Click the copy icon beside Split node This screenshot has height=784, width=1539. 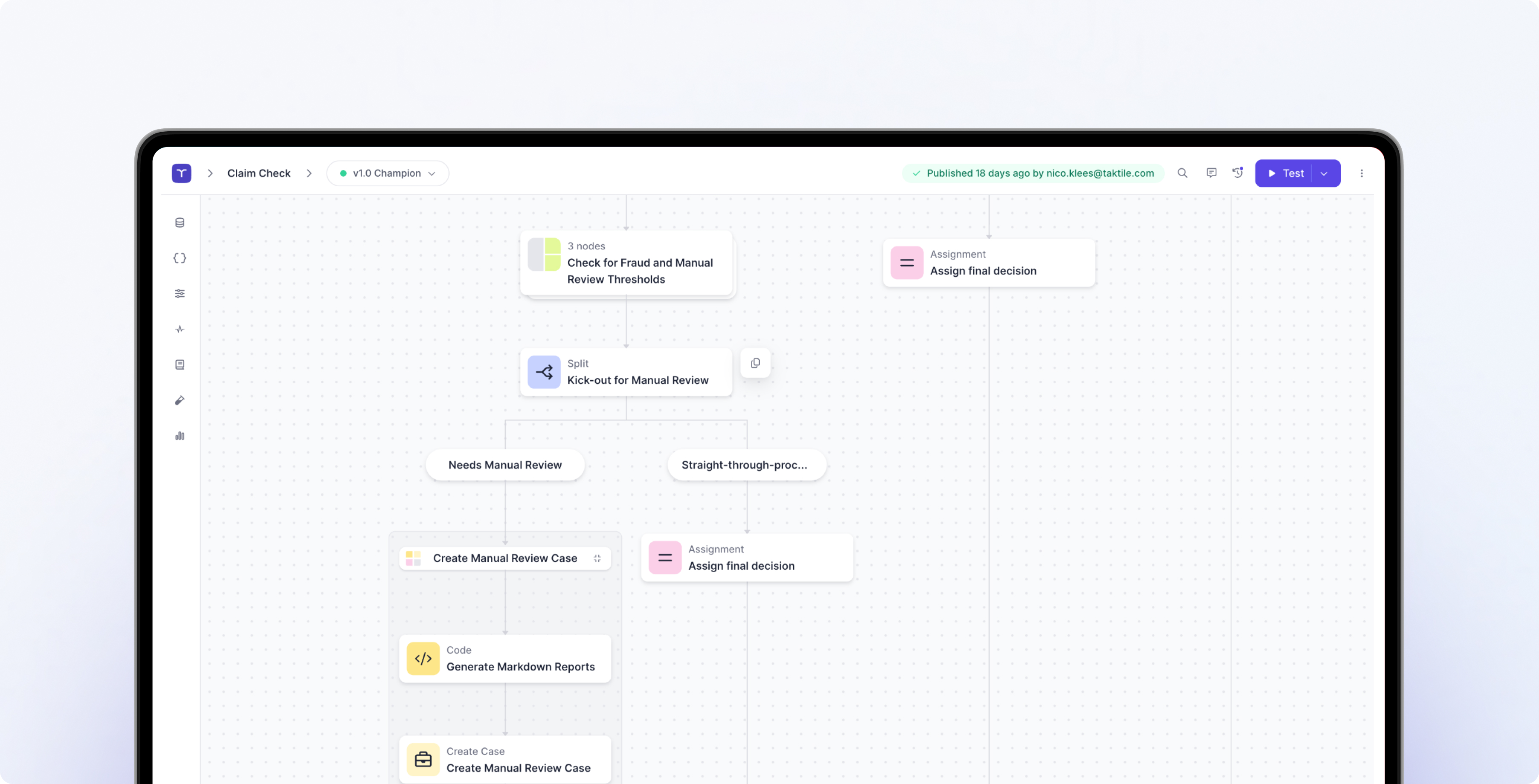(755, 363)
